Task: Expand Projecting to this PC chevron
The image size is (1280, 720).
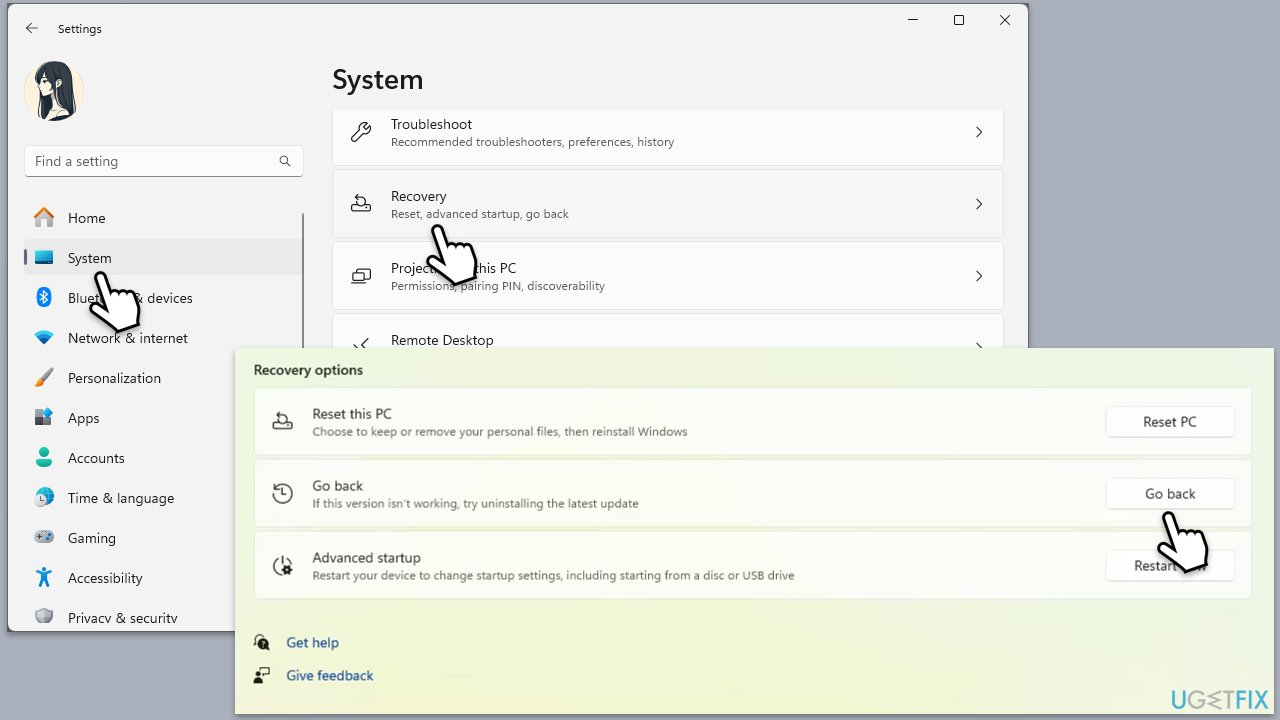Action: [x=979, y=276]
